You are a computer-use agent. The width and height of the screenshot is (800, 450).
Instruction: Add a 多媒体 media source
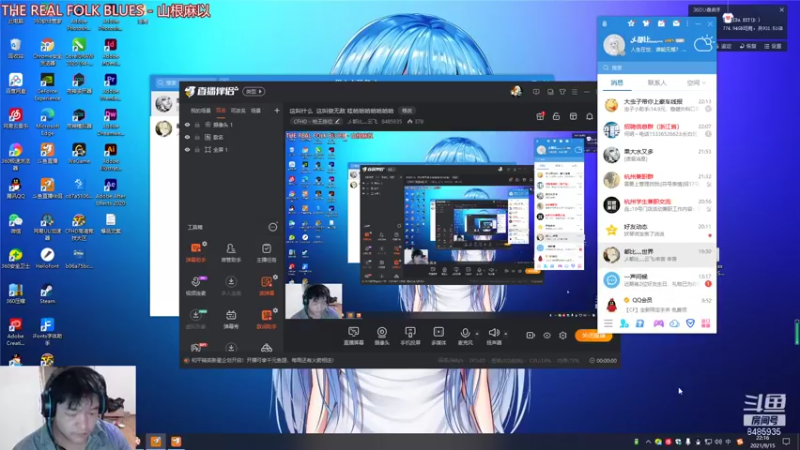click(438, 336)
